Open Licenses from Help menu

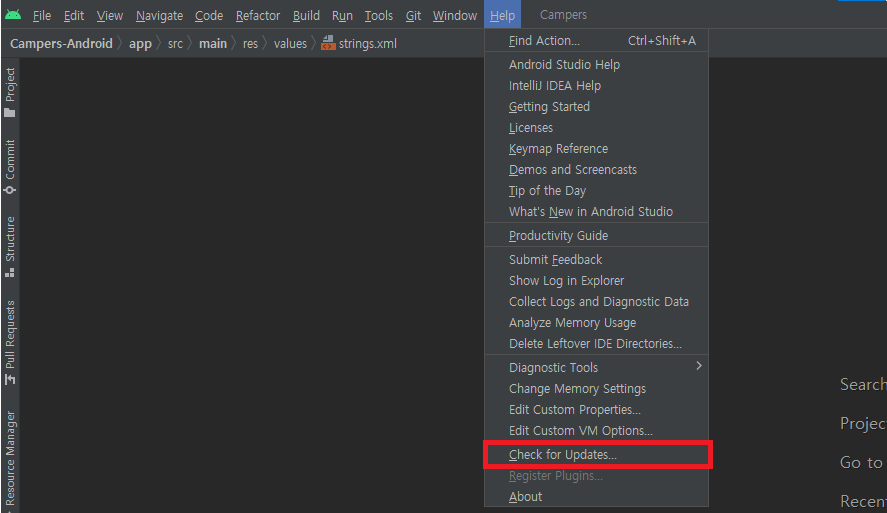tap(596, 127)
